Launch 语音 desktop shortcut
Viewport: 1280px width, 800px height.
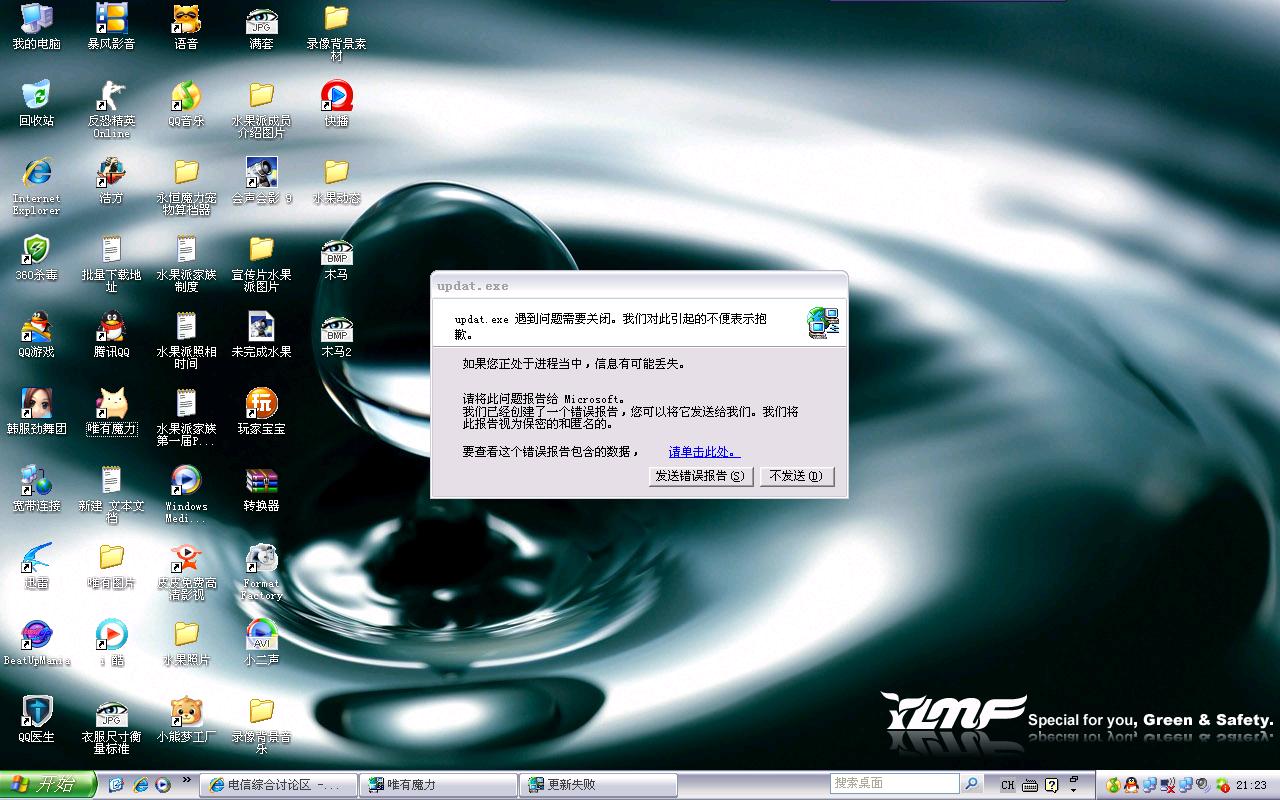pos(186,27)
